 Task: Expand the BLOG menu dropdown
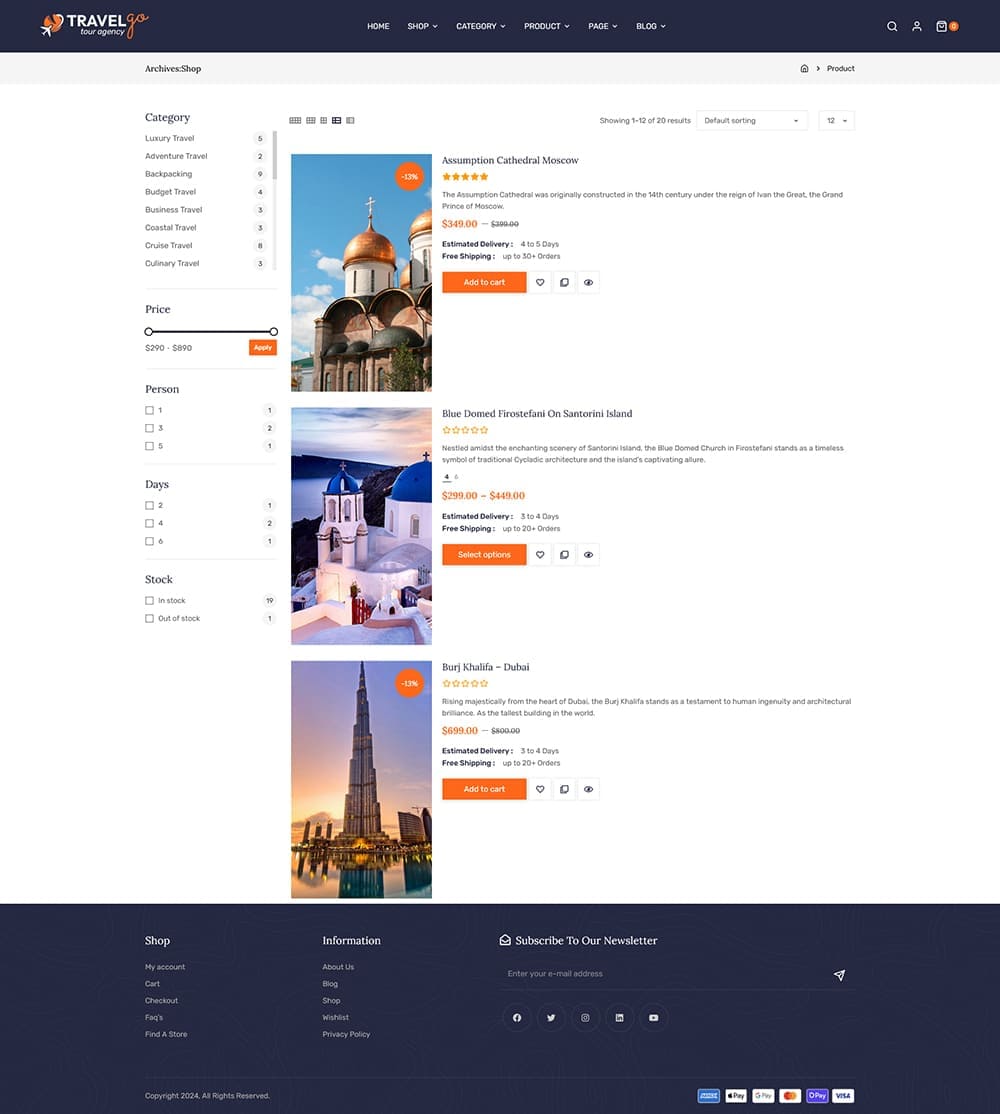pos(651,26)
